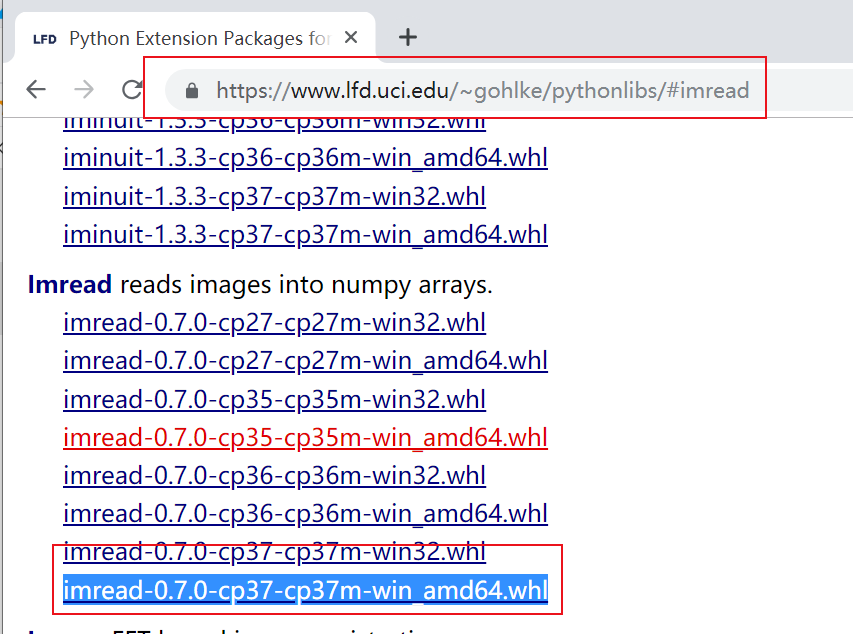Image resolution: width=853 pixels, height=634 pixels.
Task: Open the imread-0.7.0-cp35-cp35m-win32.whl package
Action: 274,399
